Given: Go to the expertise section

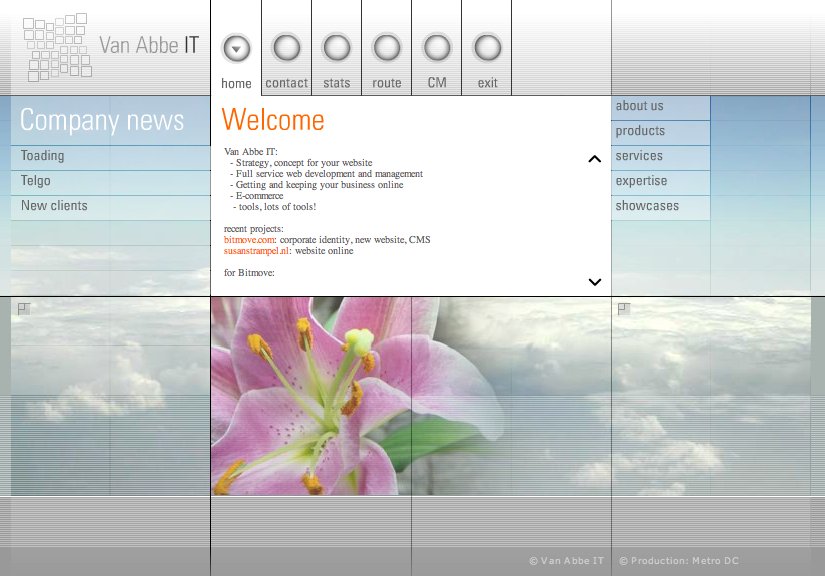Looking at the screenshot, I should click(642, 181).
